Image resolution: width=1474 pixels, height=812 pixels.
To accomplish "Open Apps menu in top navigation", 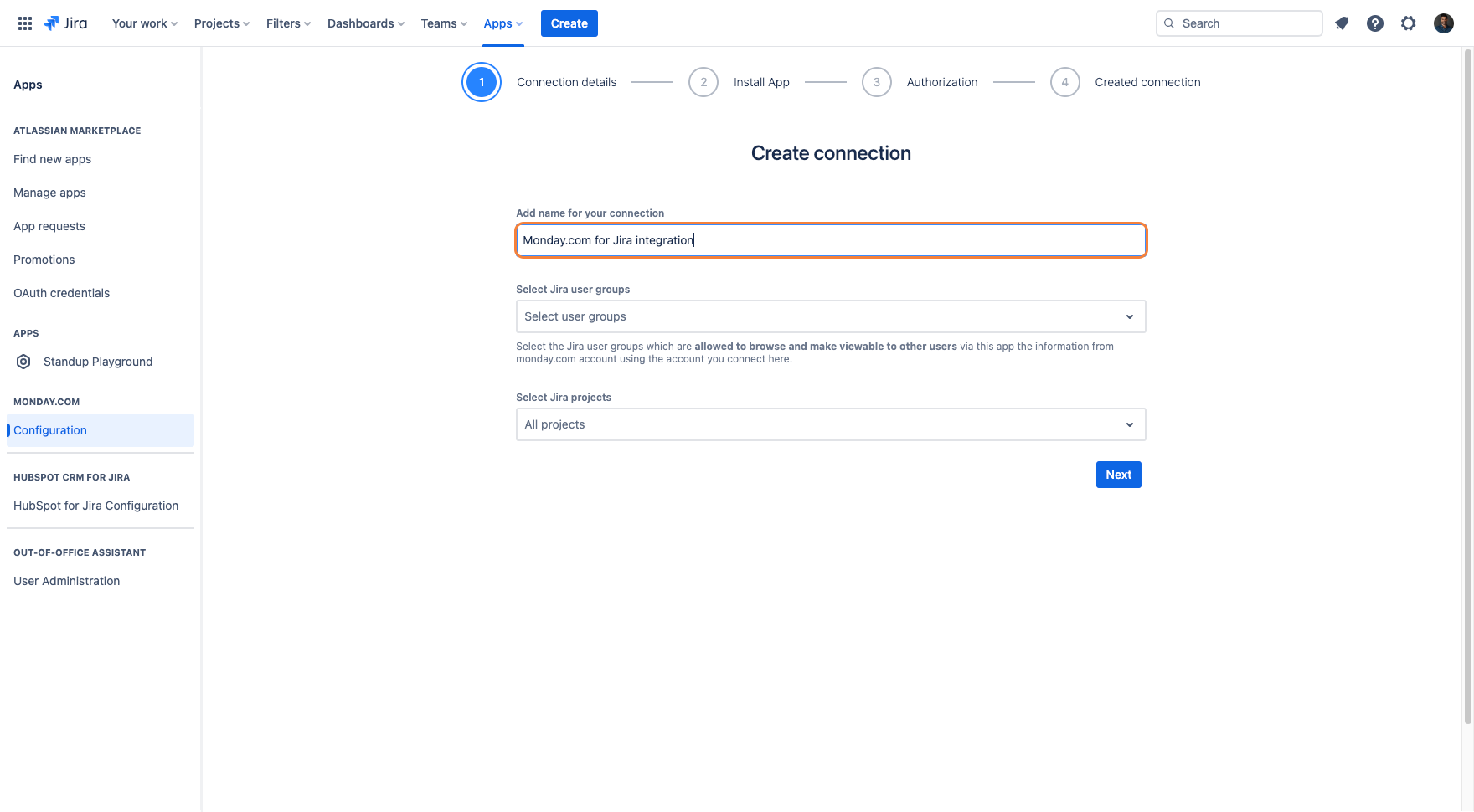I will click(x=503, y=23).
